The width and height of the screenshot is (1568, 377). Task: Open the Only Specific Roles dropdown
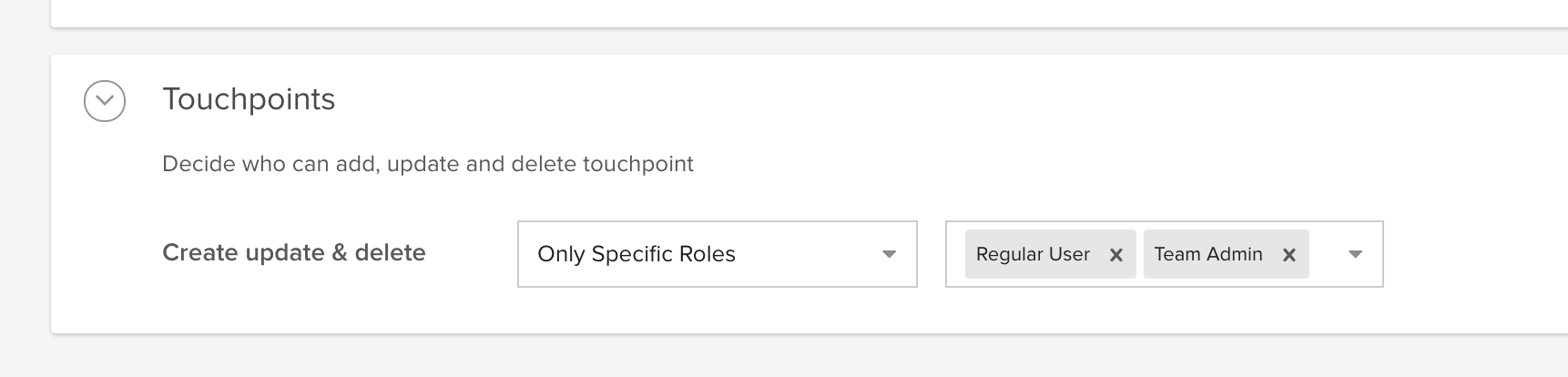click(718, 254)
